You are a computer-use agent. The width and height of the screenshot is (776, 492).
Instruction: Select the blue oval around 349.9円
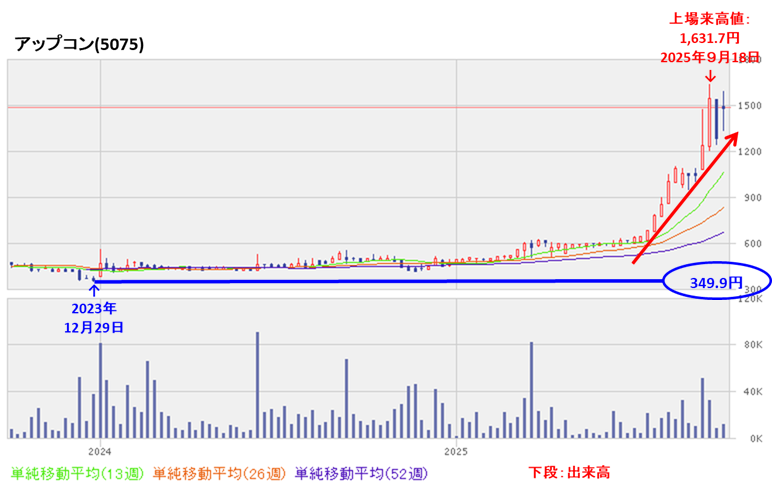point(716,283)
